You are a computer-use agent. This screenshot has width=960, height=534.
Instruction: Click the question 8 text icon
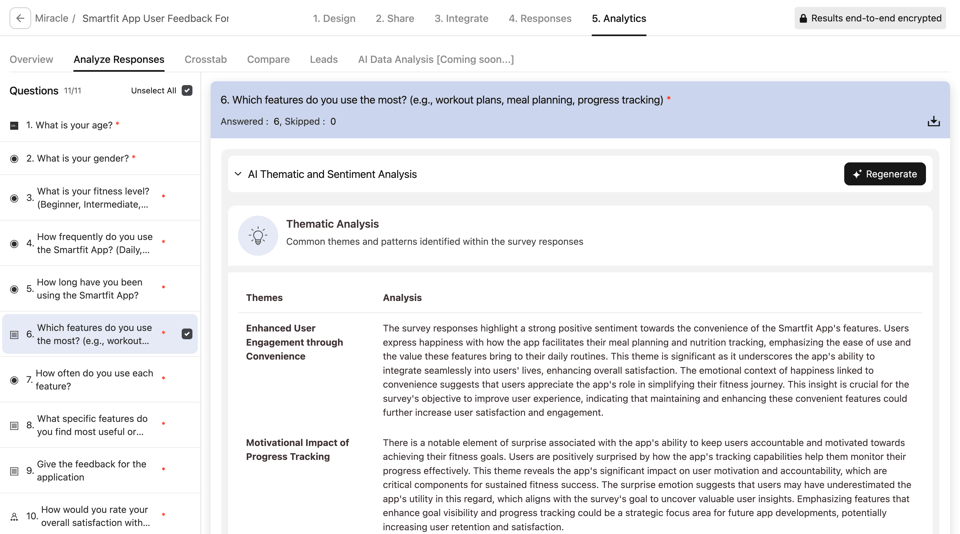[x=14, y=426]
